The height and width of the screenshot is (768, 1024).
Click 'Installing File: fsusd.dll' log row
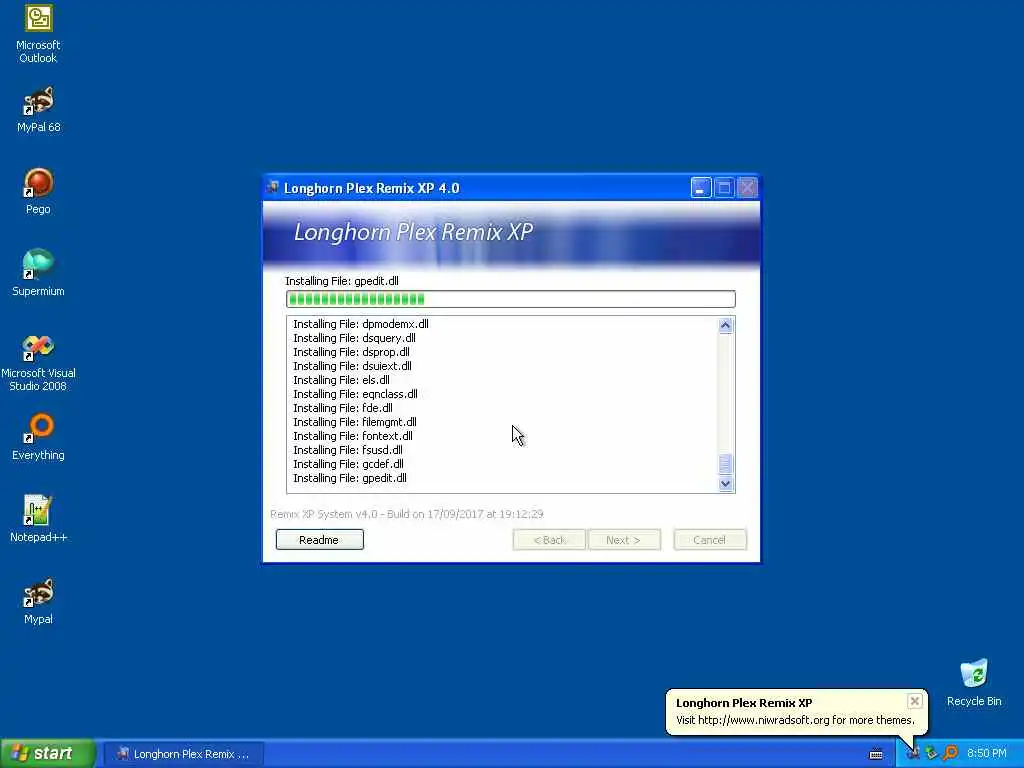coord(347,450)
